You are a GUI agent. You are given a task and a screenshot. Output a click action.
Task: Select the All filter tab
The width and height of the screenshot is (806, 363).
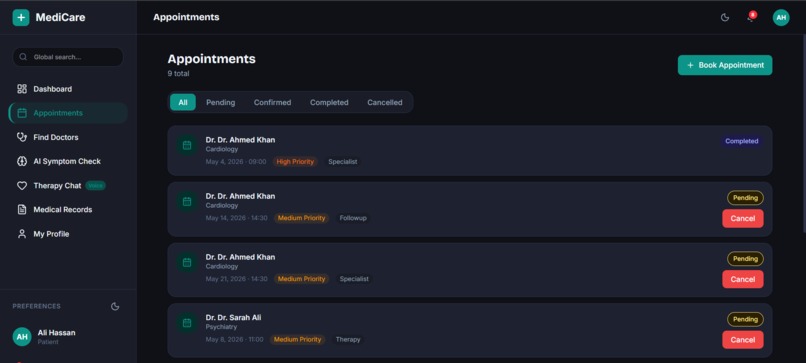[x=183, y=102]
